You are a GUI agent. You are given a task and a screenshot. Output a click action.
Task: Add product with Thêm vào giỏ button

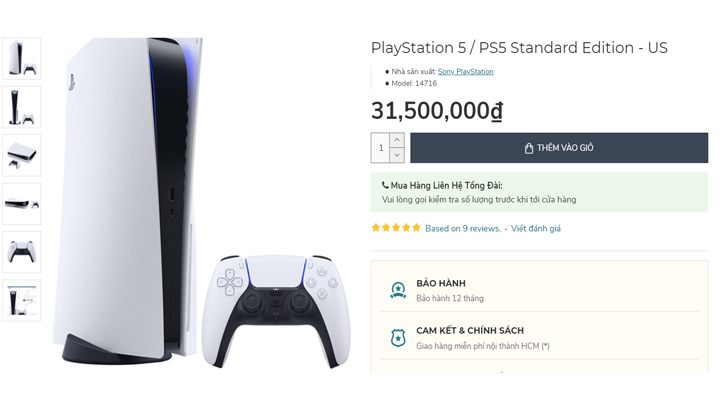tap(559, 148)
